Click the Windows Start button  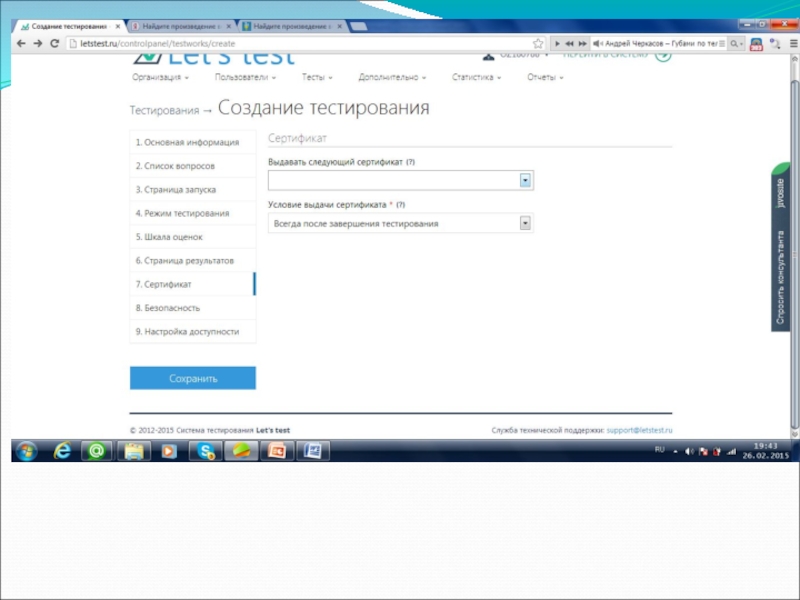pos(26,451)
